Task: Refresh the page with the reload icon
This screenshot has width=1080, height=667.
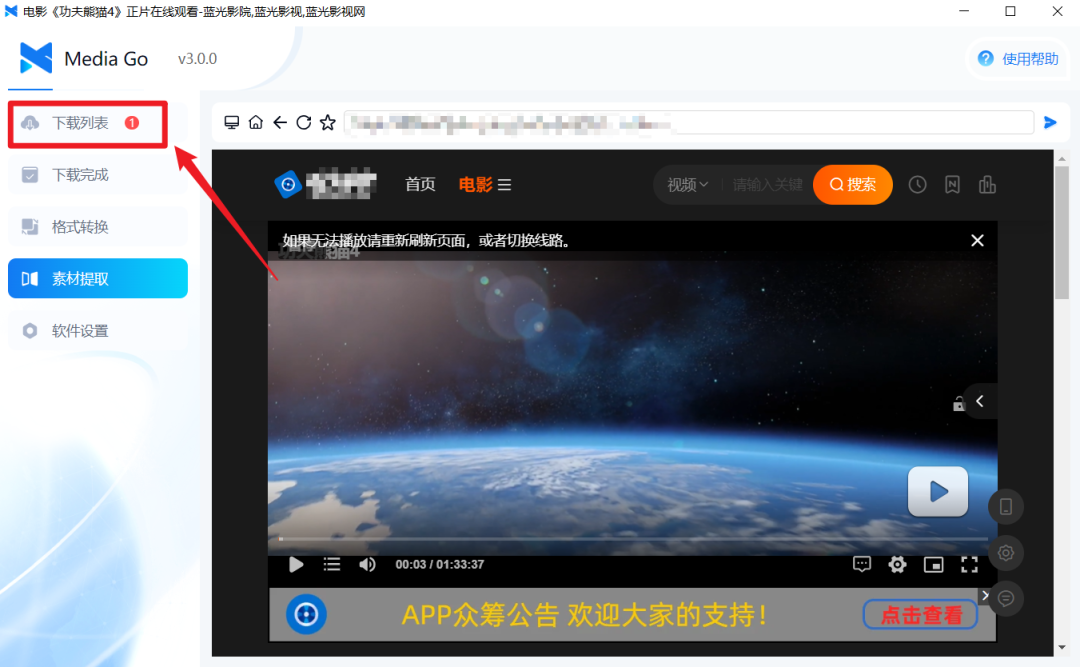Action: coord(304,123)
